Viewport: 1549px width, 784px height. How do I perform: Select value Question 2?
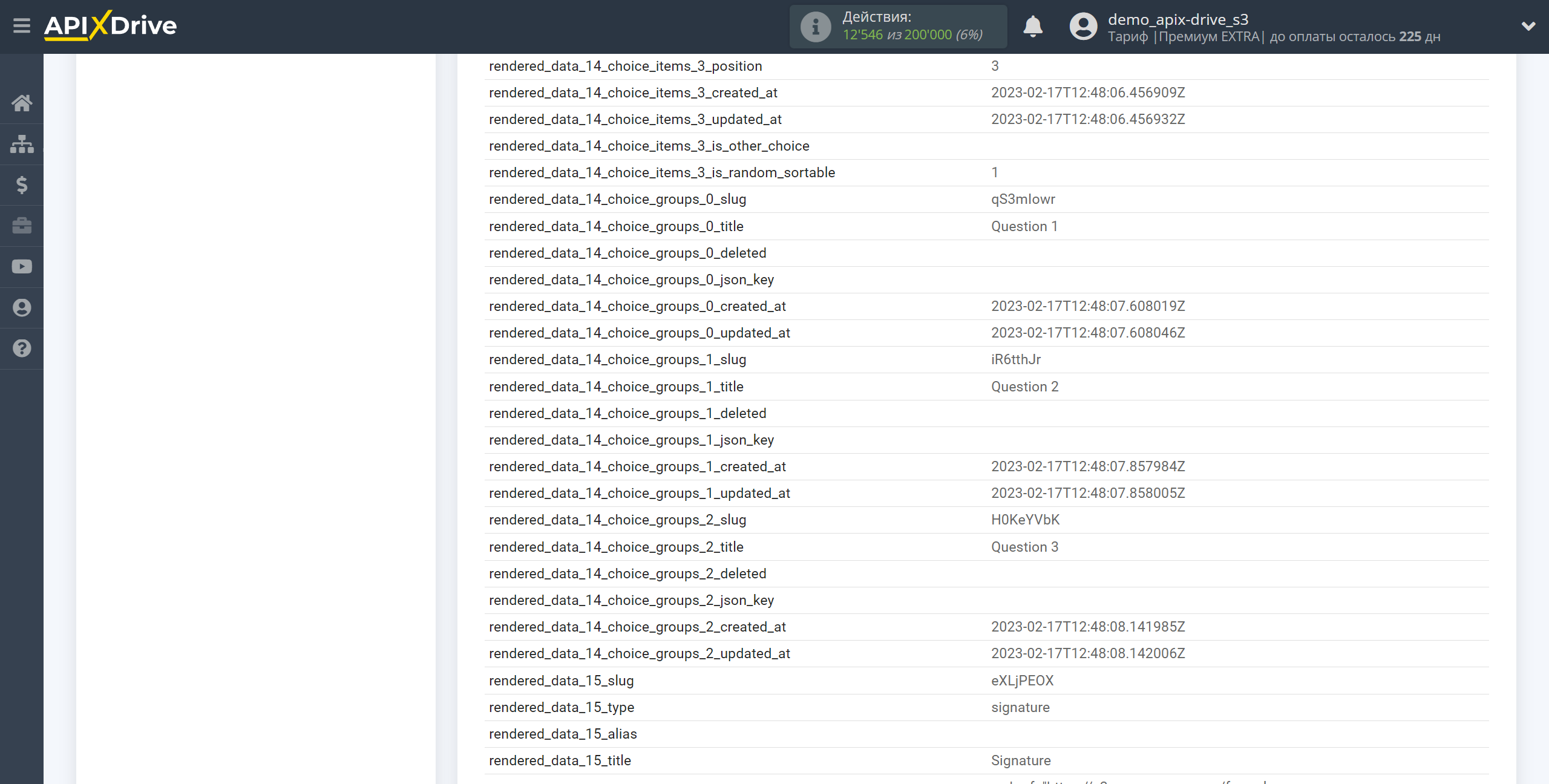[x=1025, y=387]
